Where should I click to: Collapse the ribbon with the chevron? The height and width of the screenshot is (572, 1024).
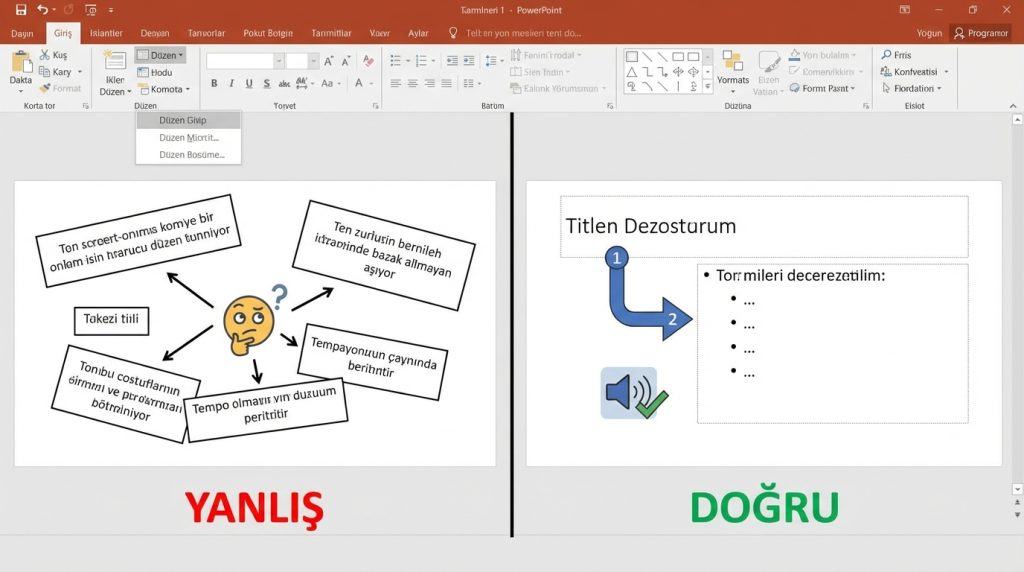point(1013,106)
